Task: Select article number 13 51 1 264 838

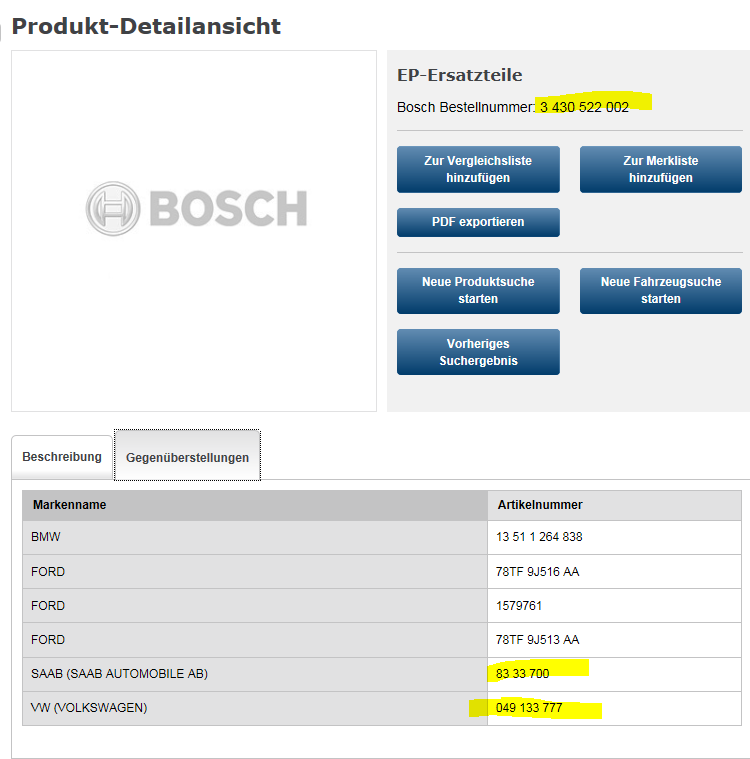Action: [539, 537]
